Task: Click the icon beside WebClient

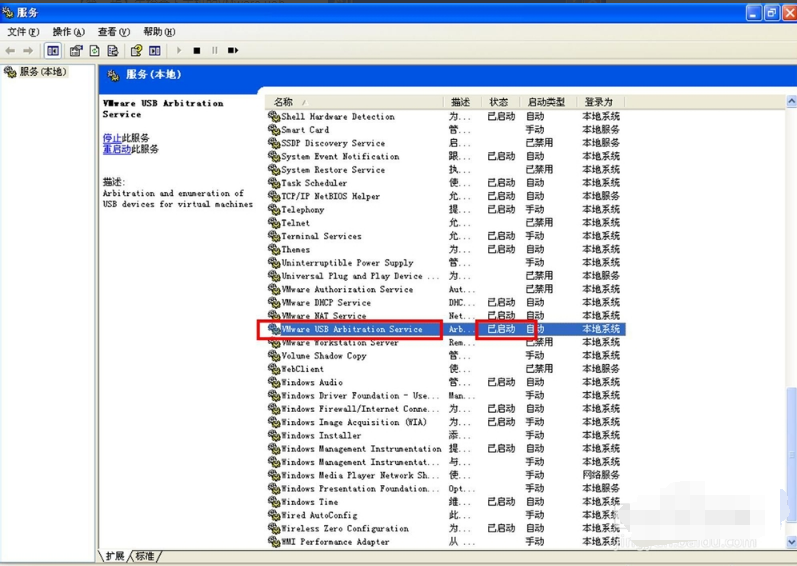Action: click(274, 369)
